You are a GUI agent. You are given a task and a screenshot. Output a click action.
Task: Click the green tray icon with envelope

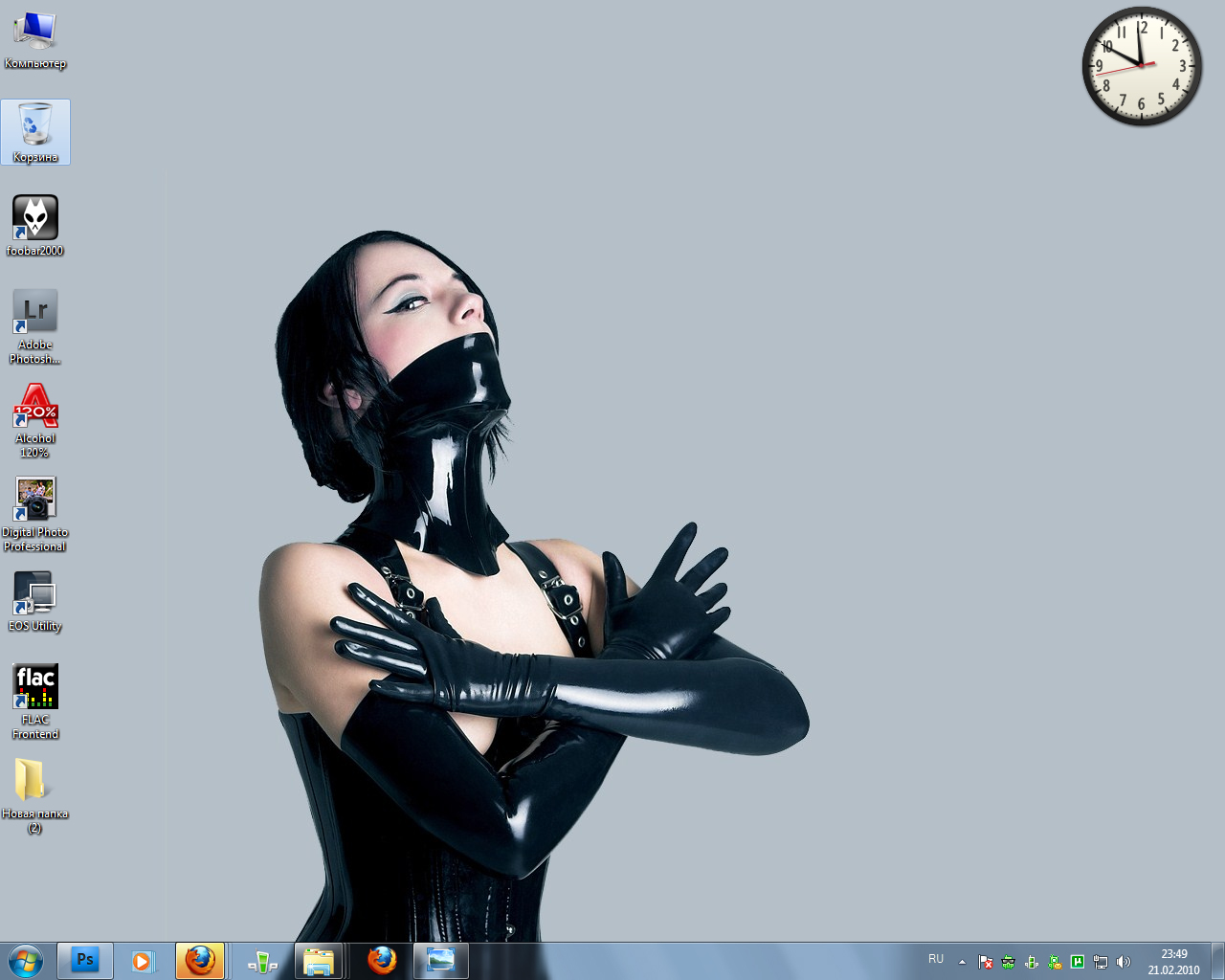point(1055,962)
